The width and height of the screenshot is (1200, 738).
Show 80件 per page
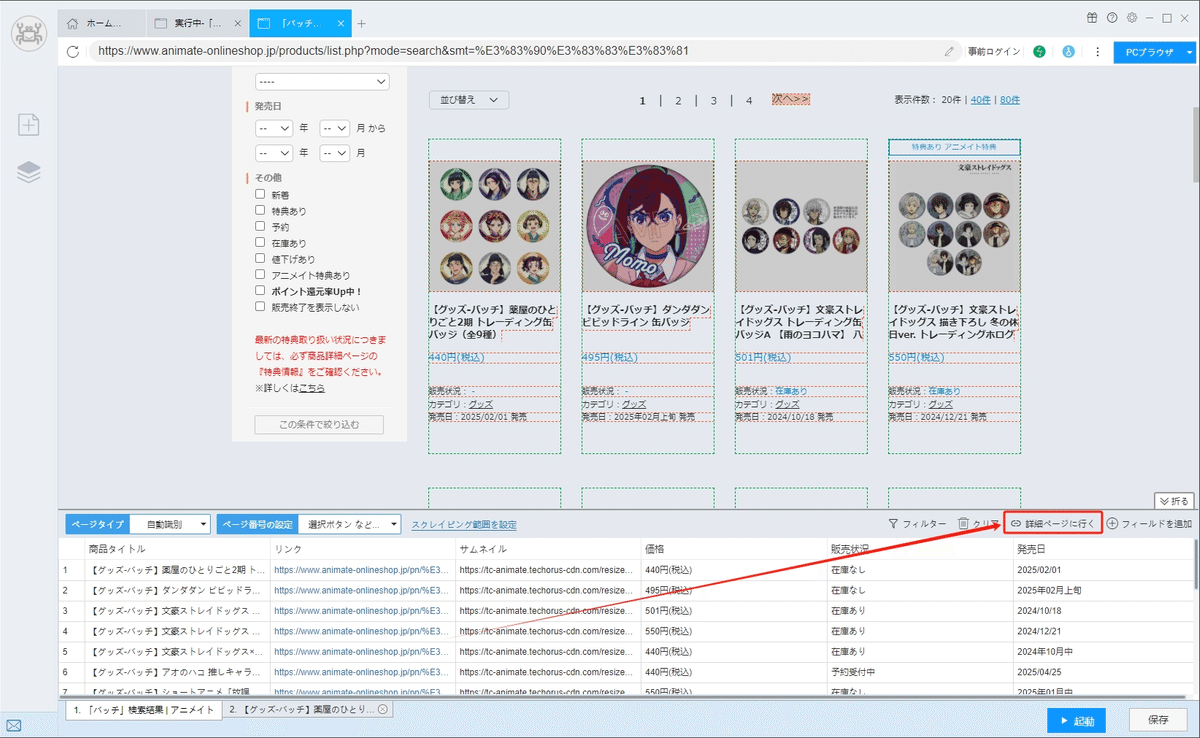point(1011,100)
